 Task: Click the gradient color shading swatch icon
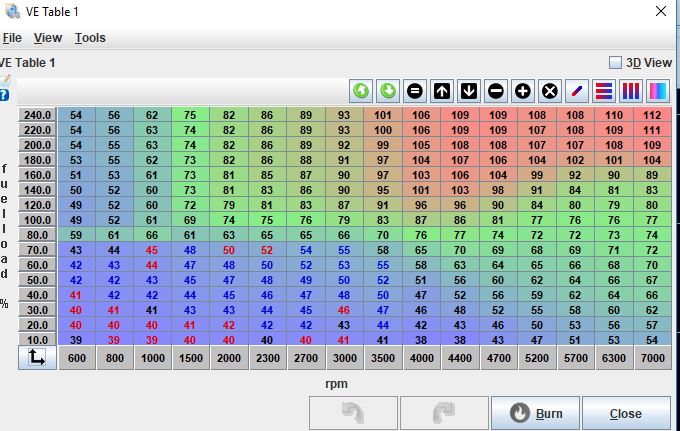[658, 91]
